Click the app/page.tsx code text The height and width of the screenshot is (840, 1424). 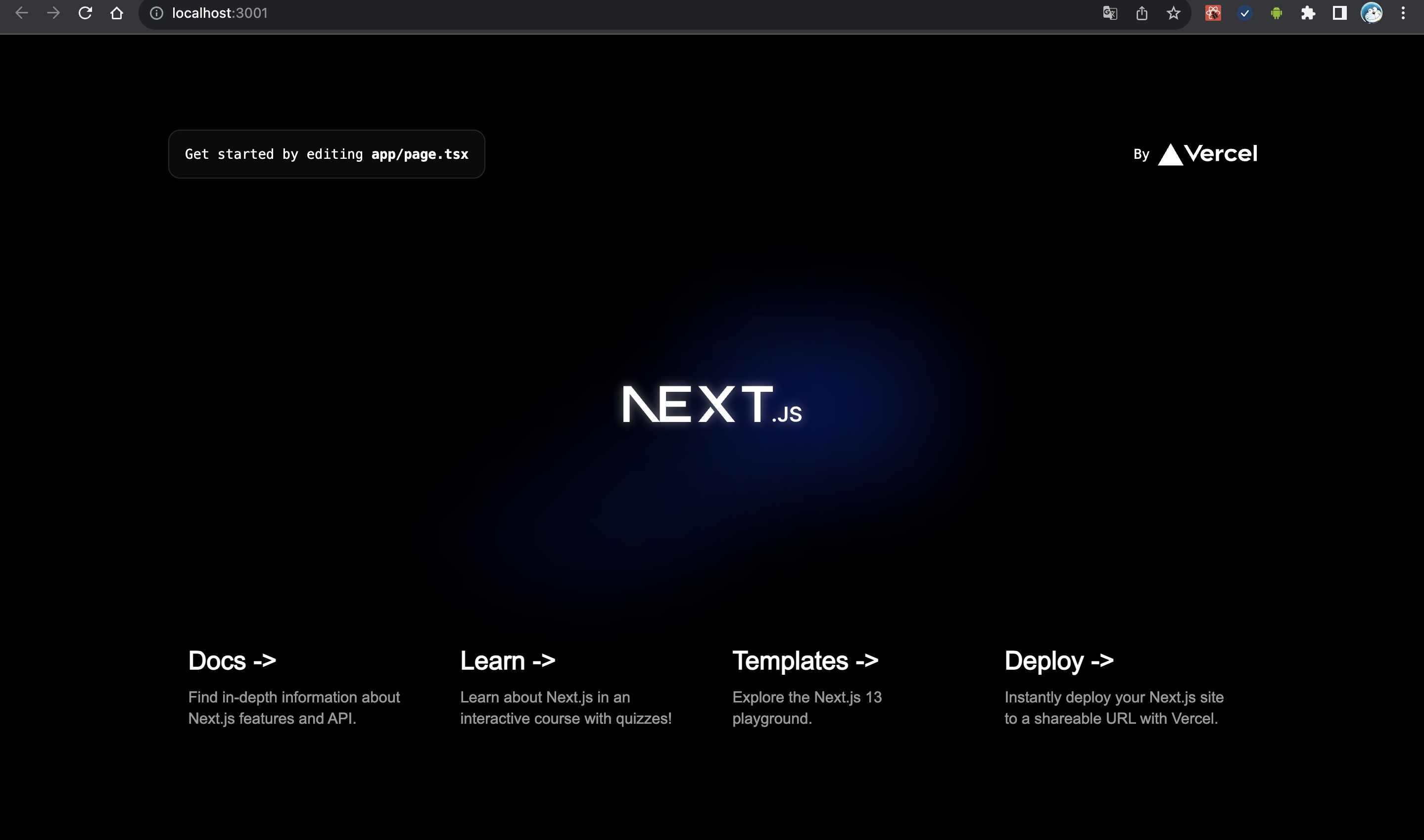(x=420, y=154)
